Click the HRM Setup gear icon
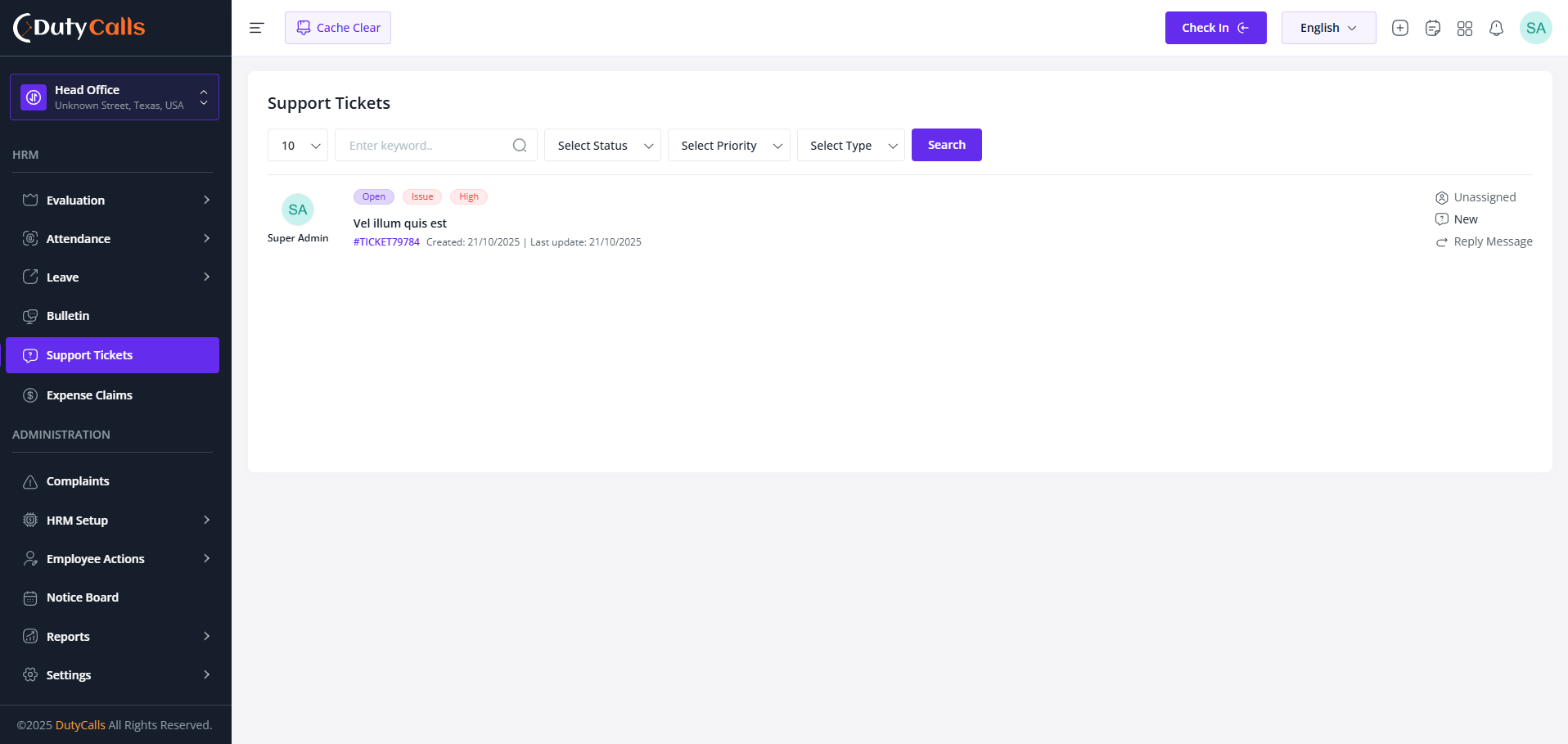The height and width of the screenshot is (744, 1568). coord(30,520)
